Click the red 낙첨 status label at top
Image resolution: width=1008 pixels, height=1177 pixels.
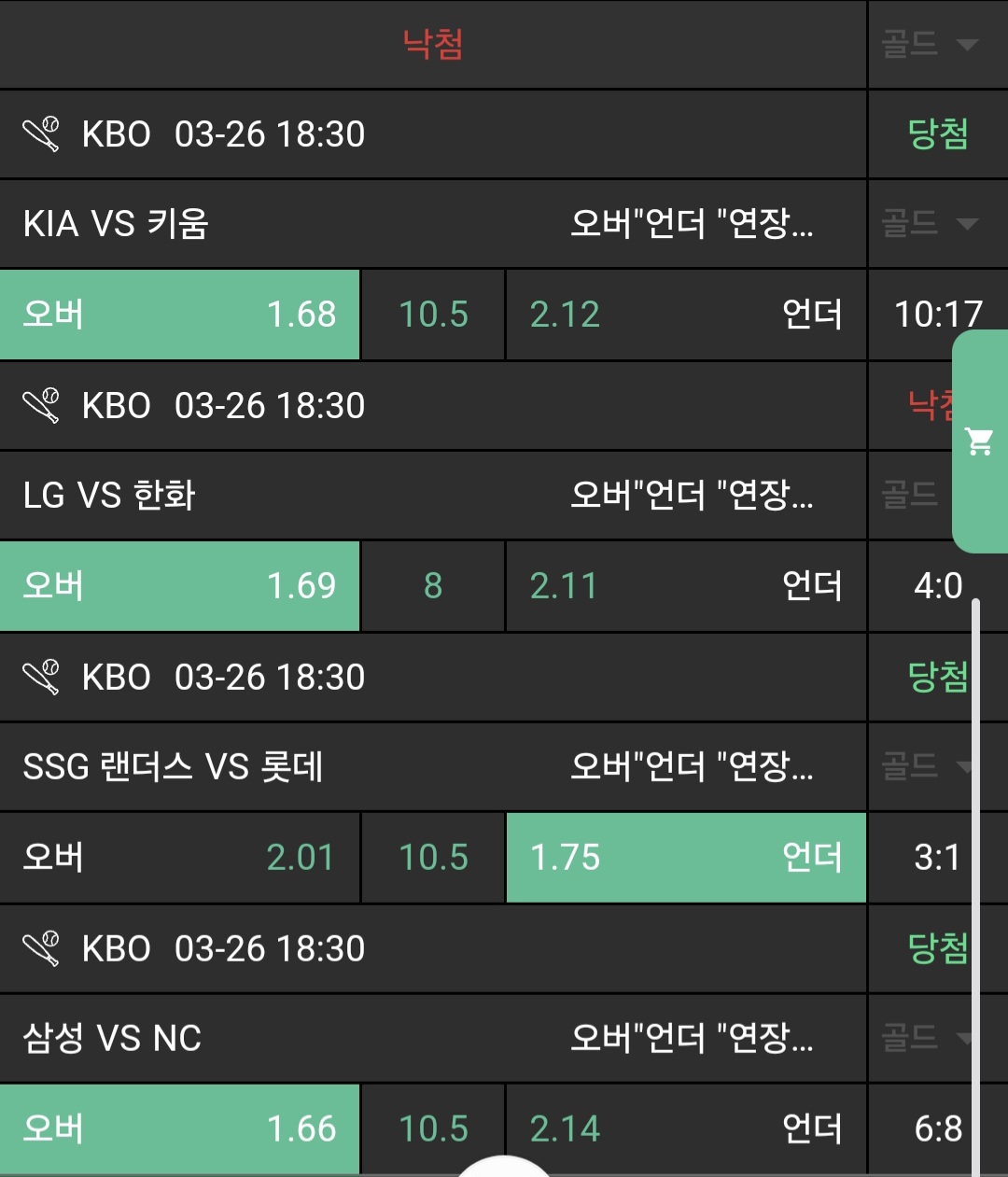433,44
